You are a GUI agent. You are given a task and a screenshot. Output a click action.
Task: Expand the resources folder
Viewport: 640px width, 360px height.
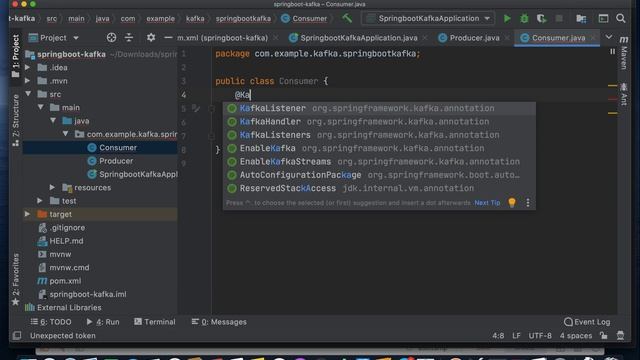(52, 187)
